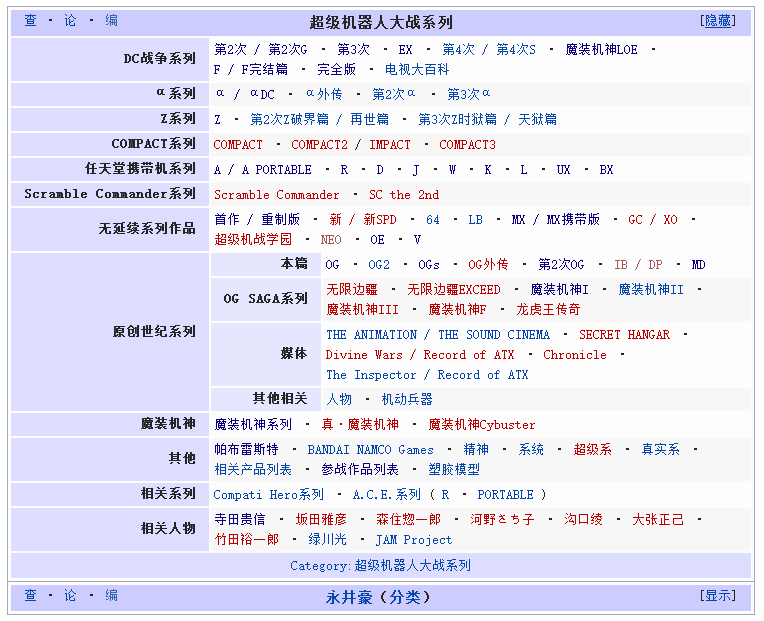764x621 pixels.
Task: Visit the 魔装机神LOE link
Action: point(601,50)
